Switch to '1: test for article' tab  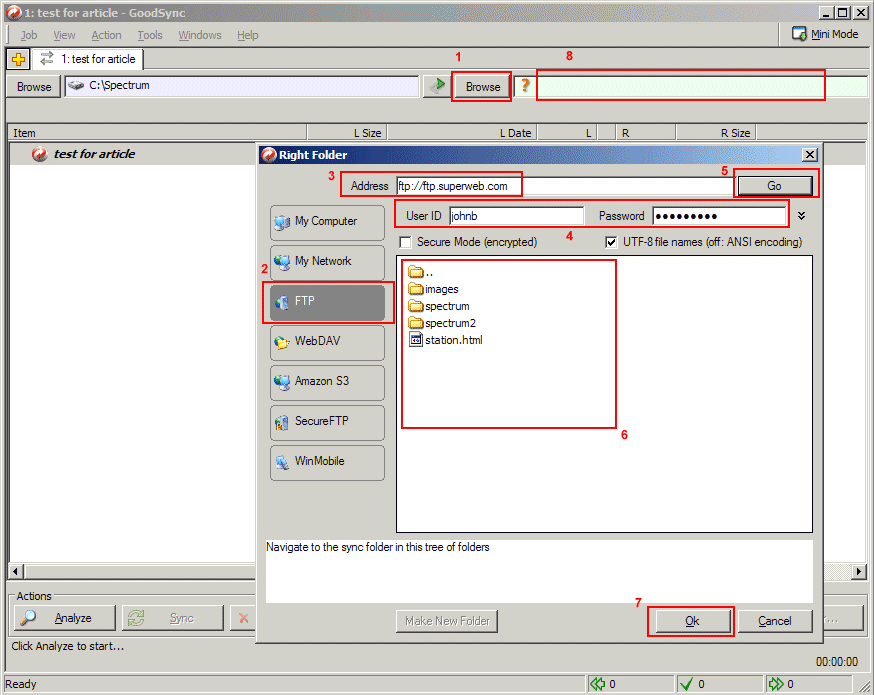tap(88, 59)
